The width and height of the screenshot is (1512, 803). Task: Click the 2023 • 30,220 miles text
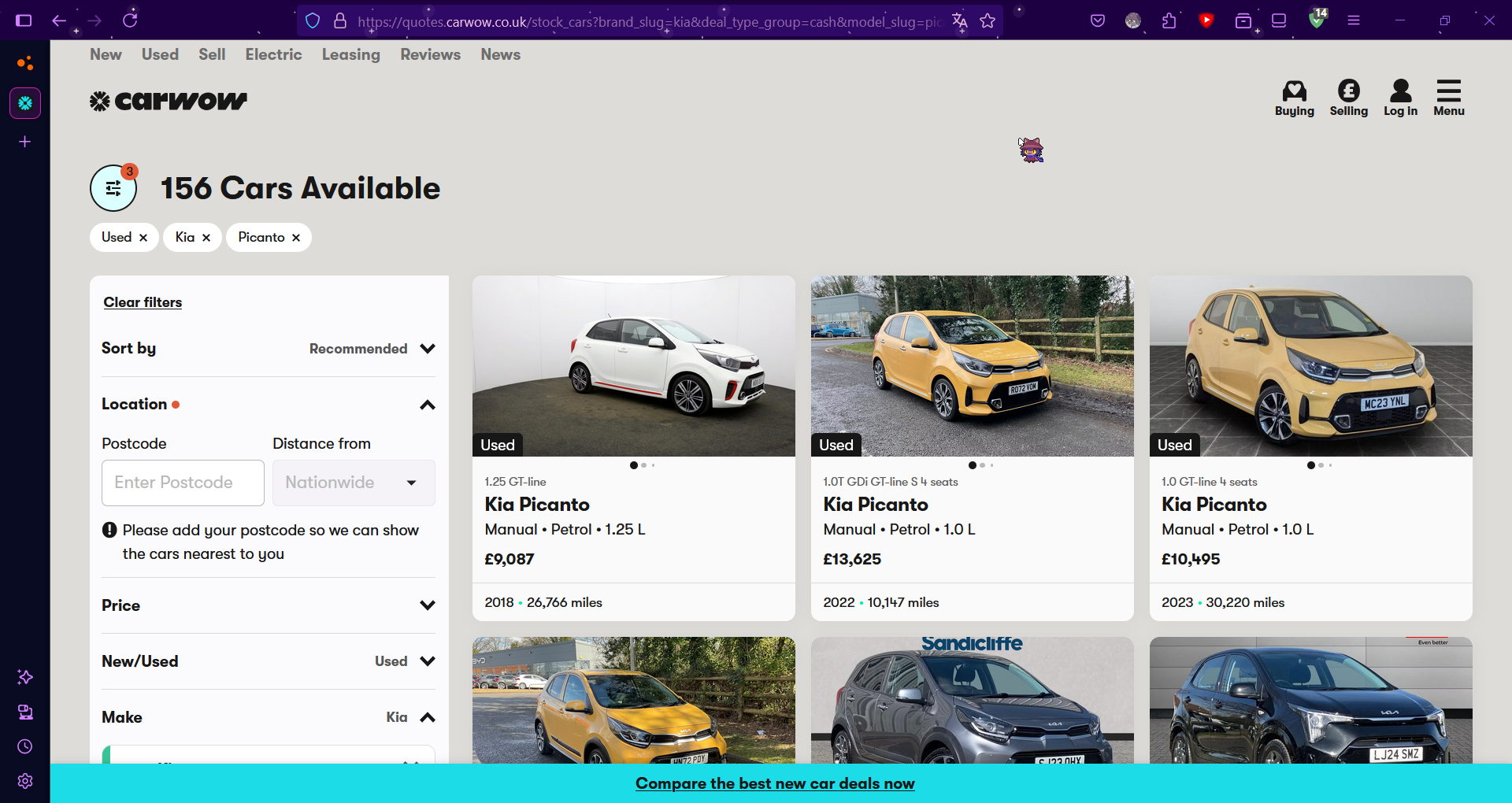pyautogui.click(x=1223, y=602)
